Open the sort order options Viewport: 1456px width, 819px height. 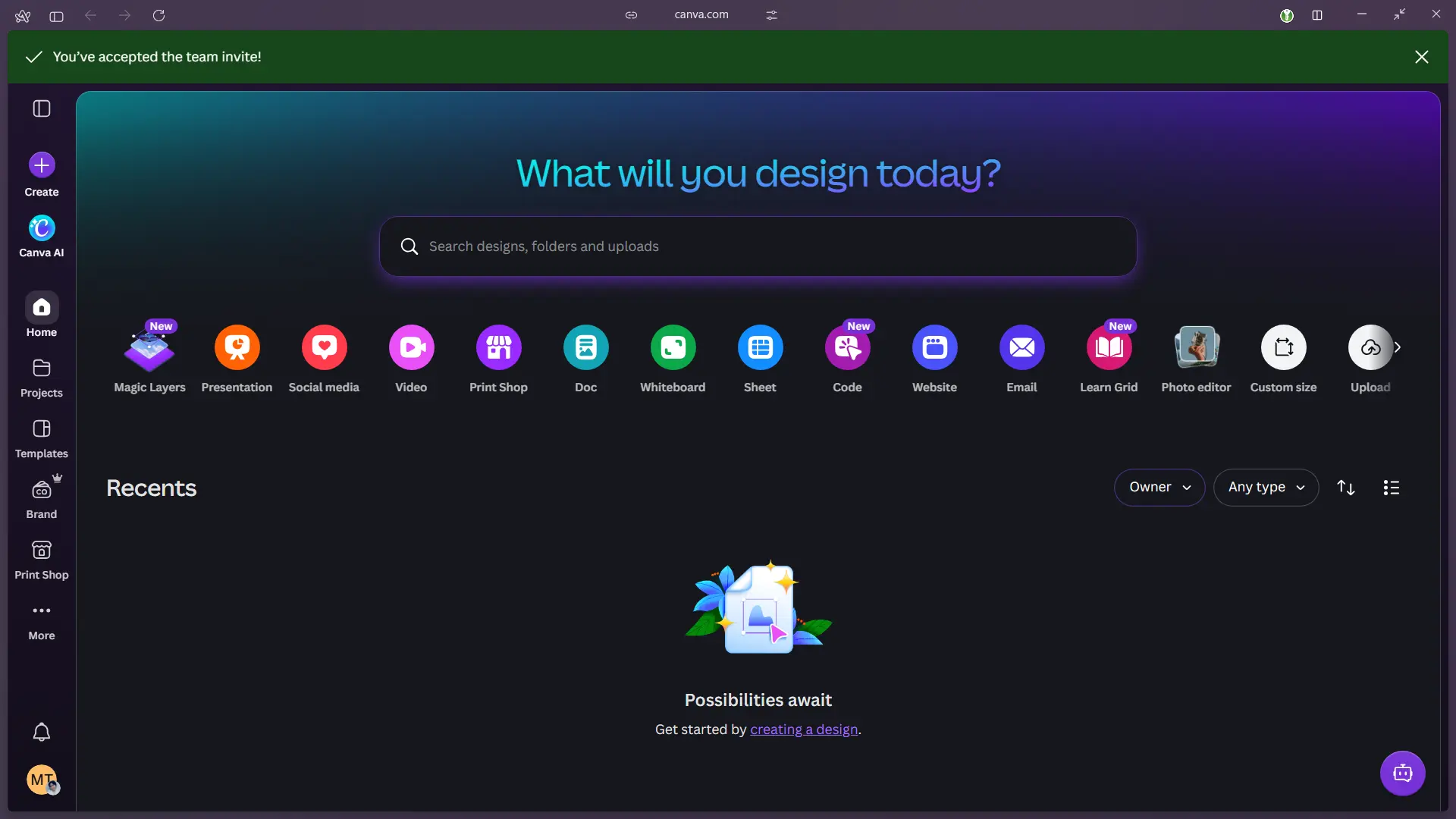[x=1346, y=488]
